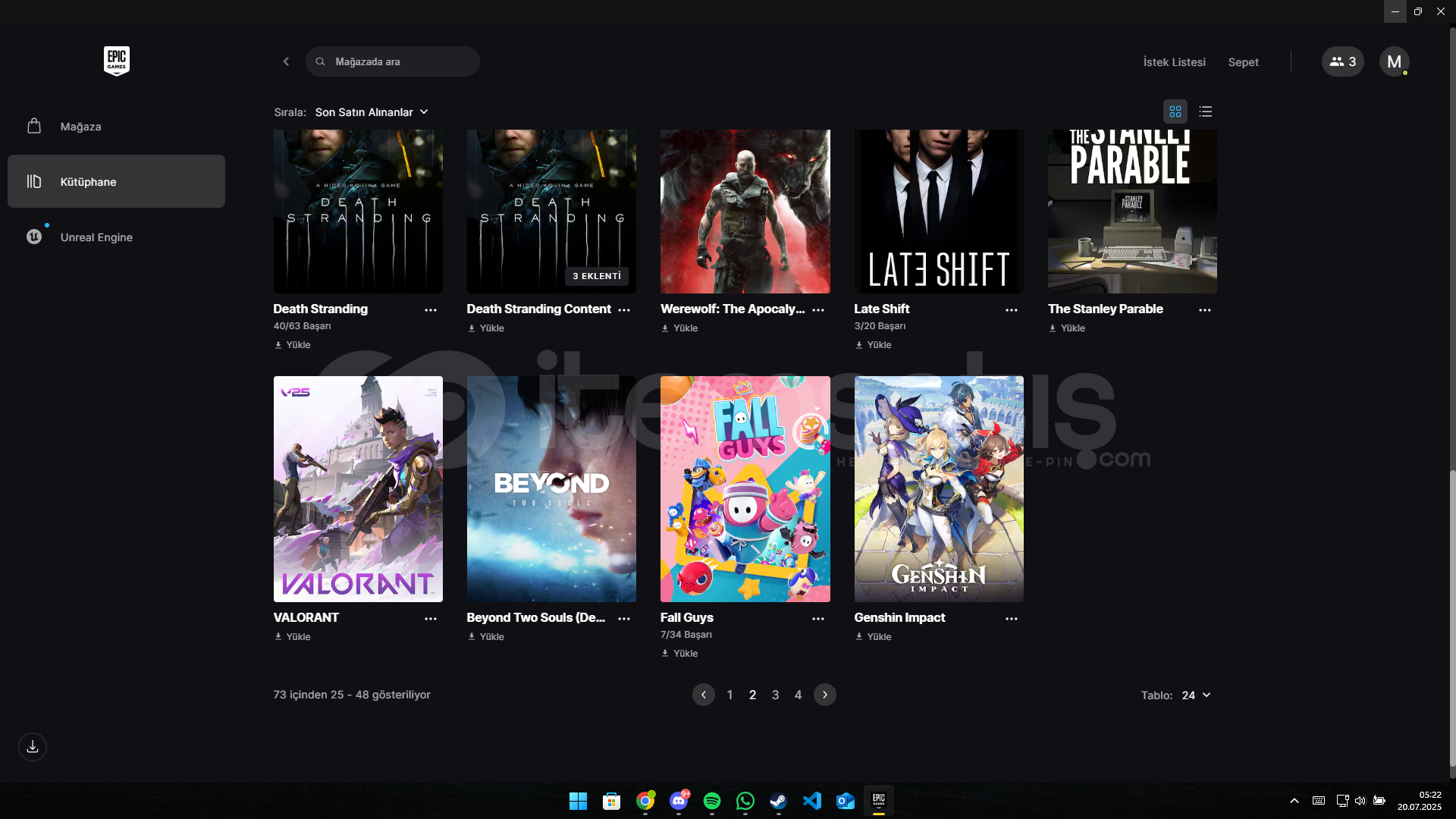Open Windows Start menu on taskbar
Screen dimensions: 1456x819
[x=578, y=801]
